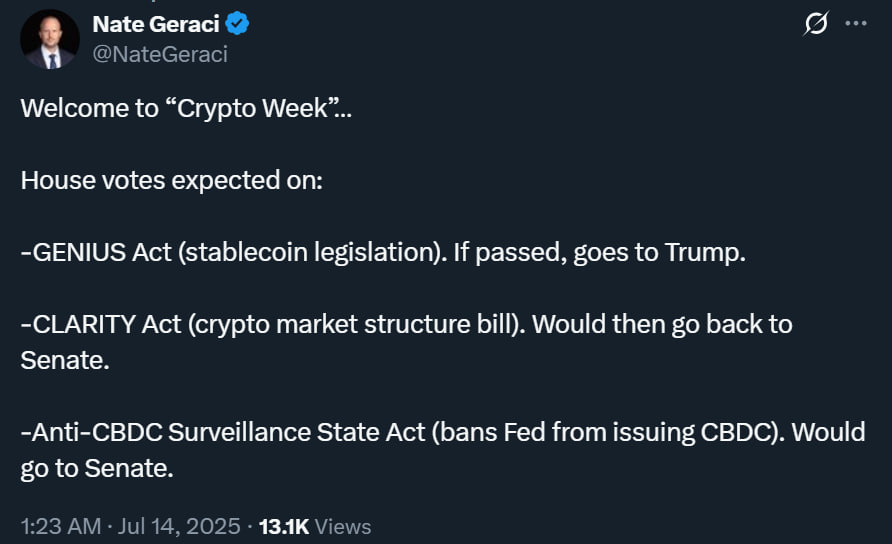This screenshot has width=892, height=544.
Task: Click the House votes expected on line
Action: [x=172, y=180]
